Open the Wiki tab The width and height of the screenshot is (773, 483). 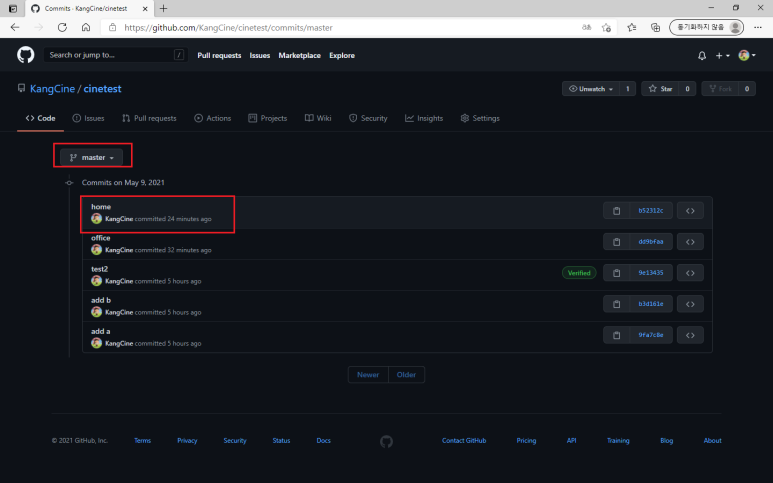[x=318, y=118]
